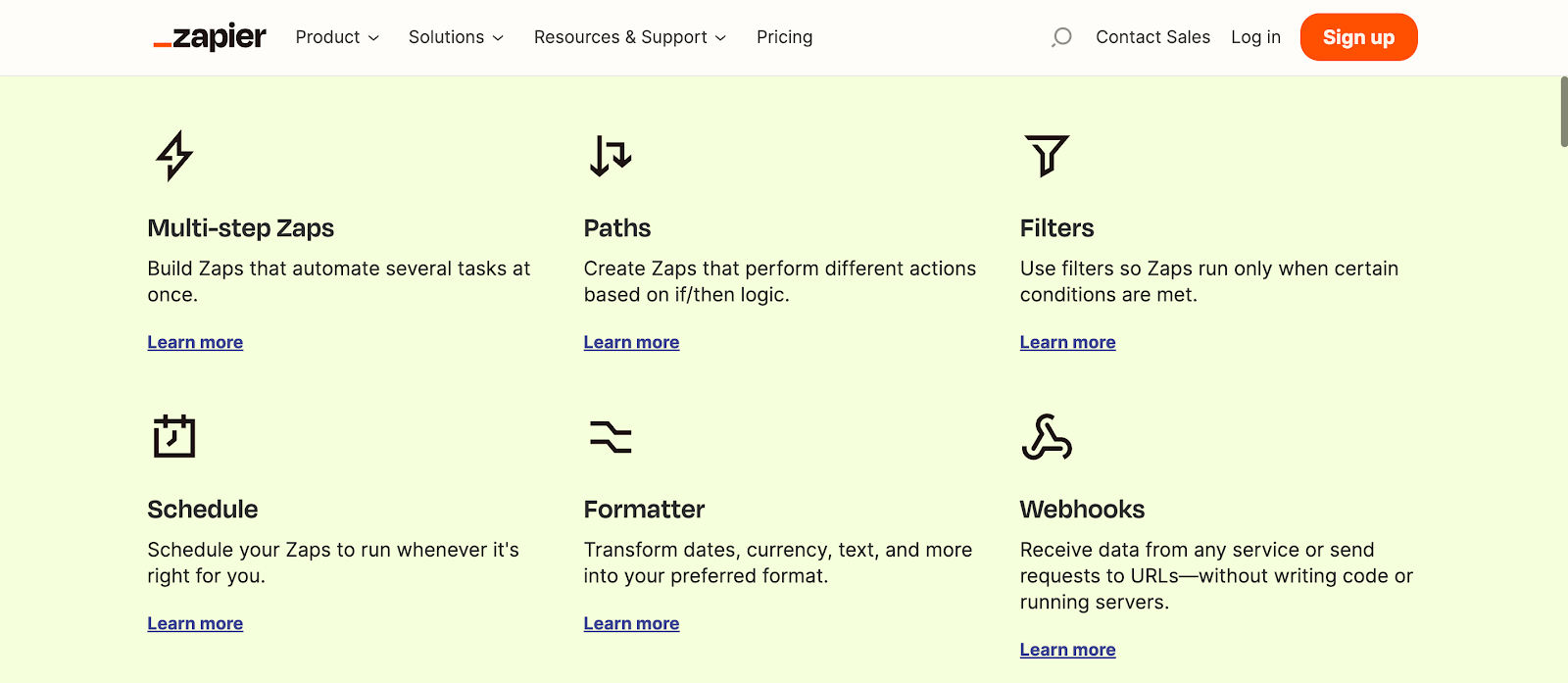Expand Resources & Support menu

click(630, 37)
